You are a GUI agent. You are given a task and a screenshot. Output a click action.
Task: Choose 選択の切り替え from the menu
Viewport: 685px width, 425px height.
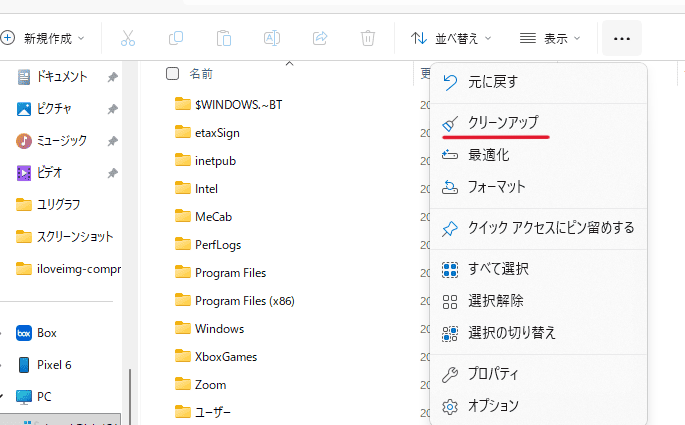pos(538,333)
